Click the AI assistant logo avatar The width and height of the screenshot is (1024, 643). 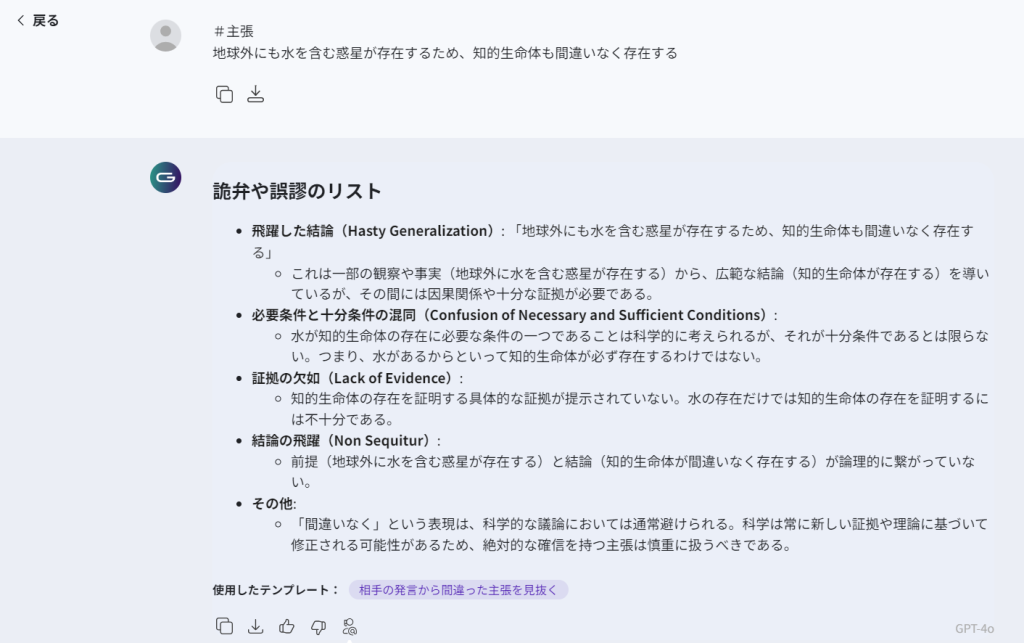(x=165, y=177)
